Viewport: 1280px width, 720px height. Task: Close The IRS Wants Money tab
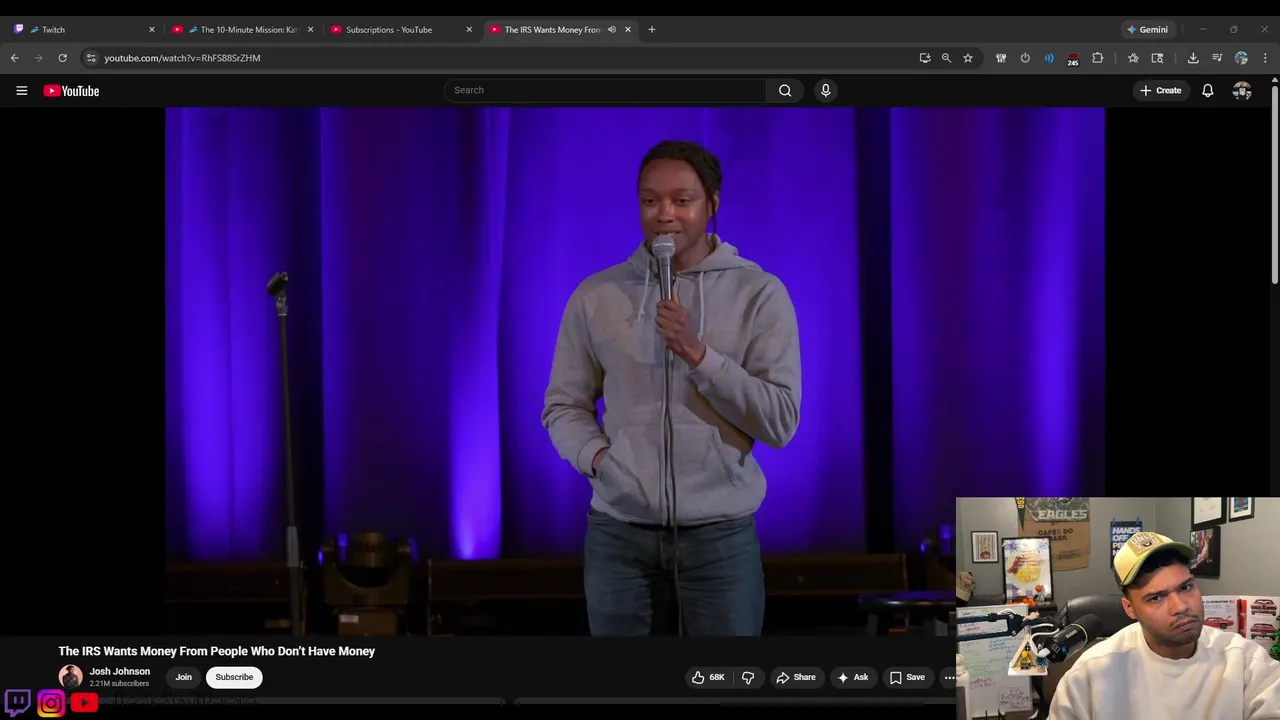pos(628,30)
